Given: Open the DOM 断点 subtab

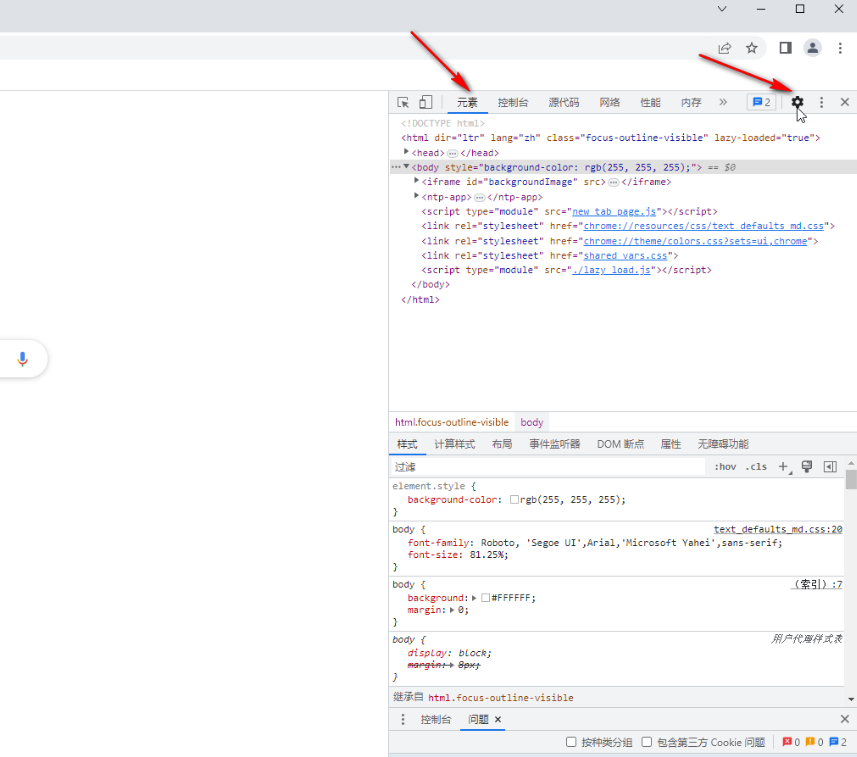Looking at the screenshot, I should pos(620,444).
